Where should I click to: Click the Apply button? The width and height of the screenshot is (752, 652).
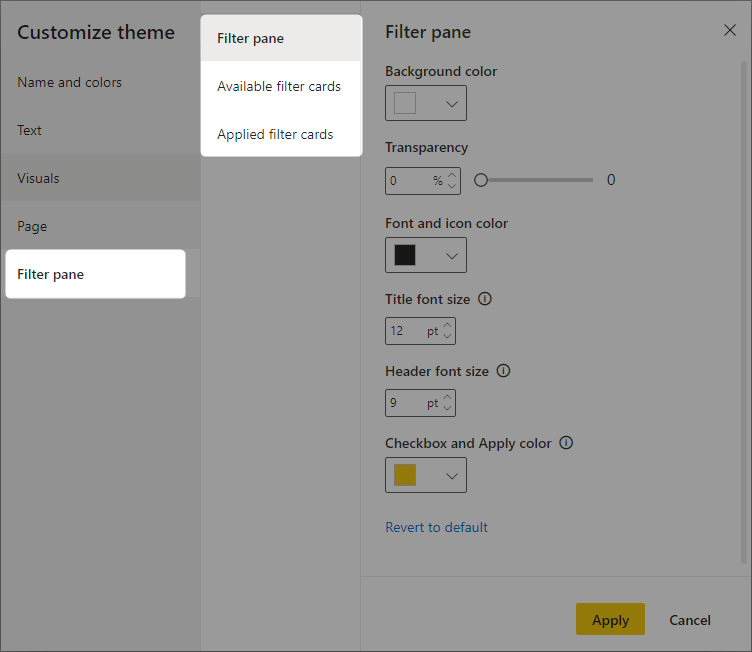[610, 620]
